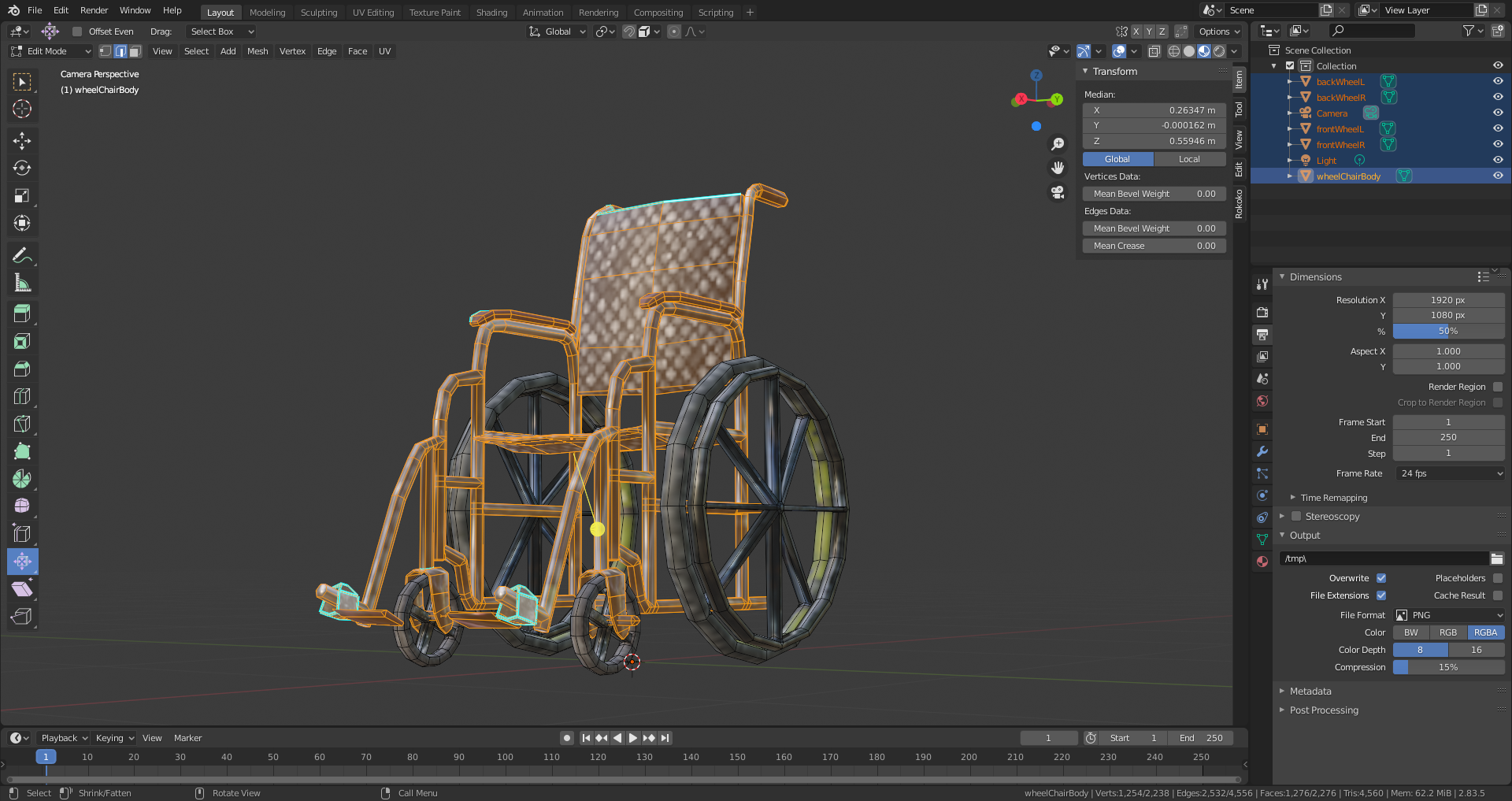Select the Move tool in the toolbar
This screenshot has height=801, width=1512.
[22, 140]
